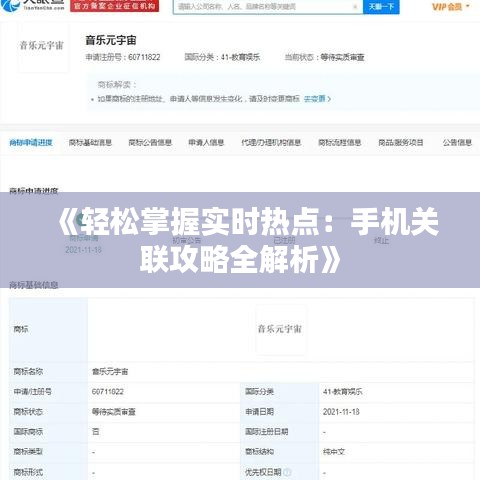The width and height of the screenshot is (480, 480).
Task: Open the VIP会员 dropdown menu
Action: click(x=450, y=7)
